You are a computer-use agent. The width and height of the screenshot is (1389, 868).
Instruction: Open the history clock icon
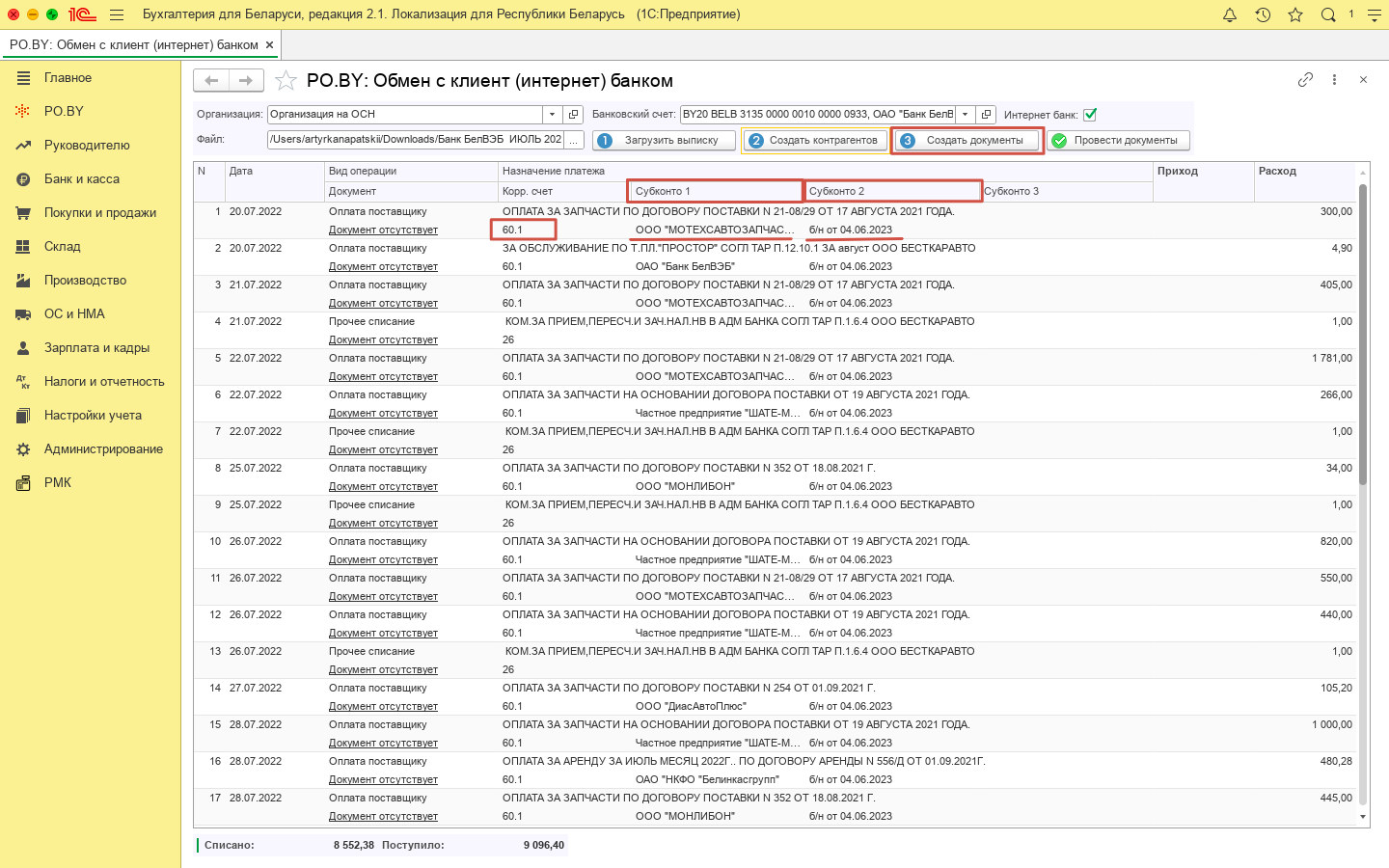point(1263,14)
